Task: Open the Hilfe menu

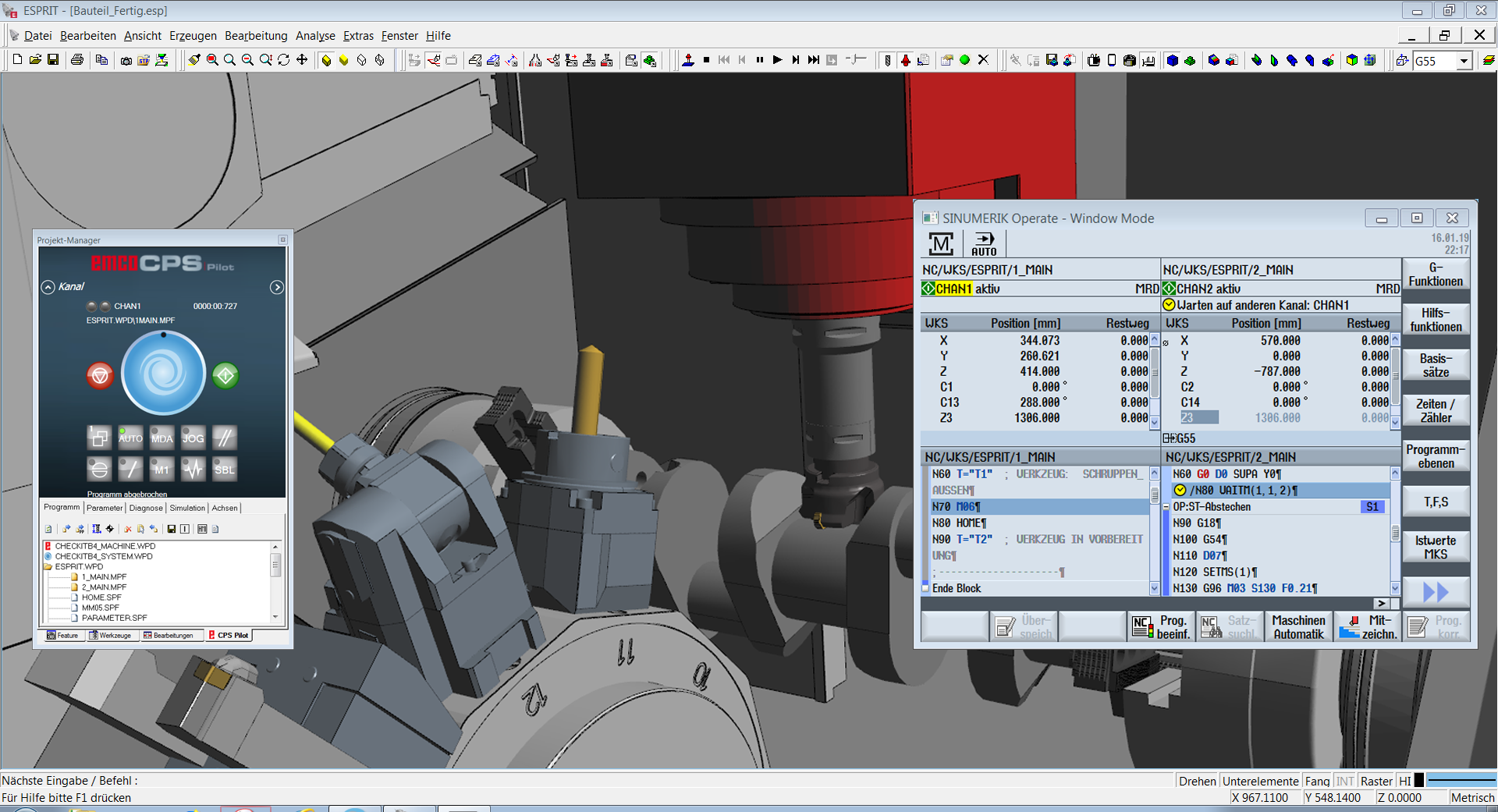Action: coord(438,36)
